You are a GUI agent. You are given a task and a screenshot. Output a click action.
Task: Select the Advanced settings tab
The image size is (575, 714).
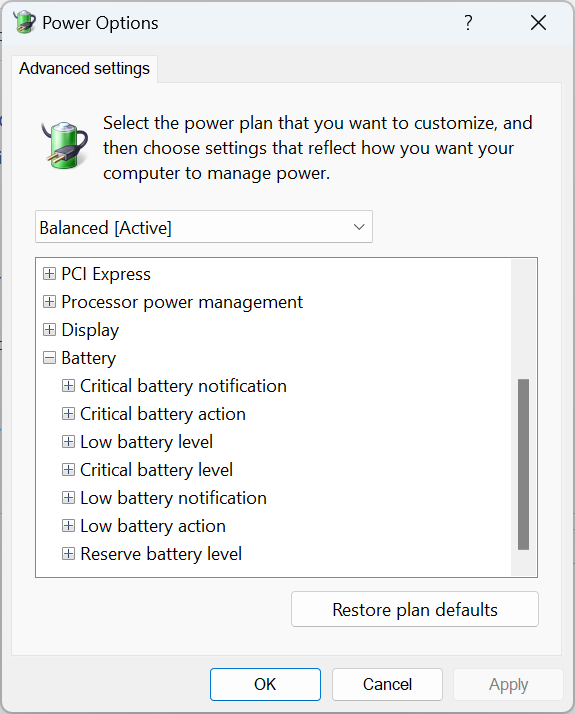click(84, 69)
